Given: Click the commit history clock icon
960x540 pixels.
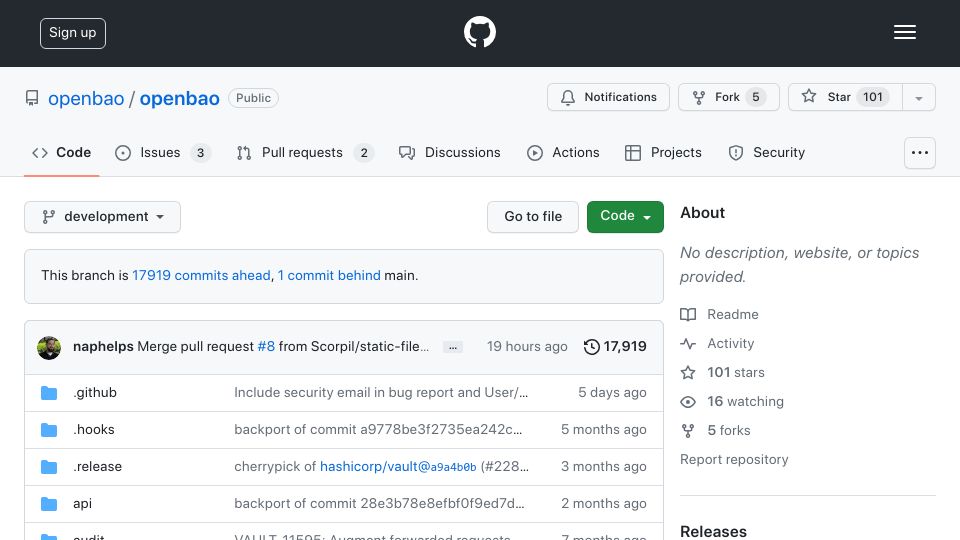Looking at the screenshot, I should (x=591, y=347).
